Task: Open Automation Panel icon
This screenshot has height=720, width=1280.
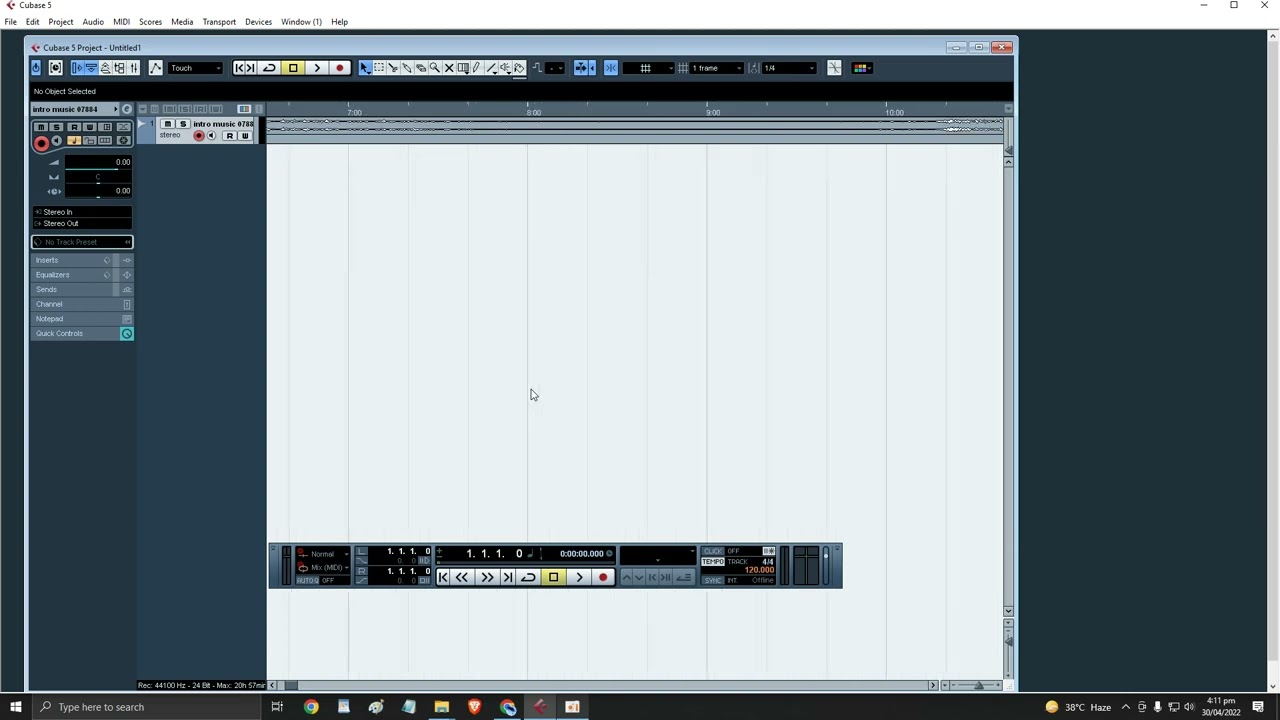Action: (155, 68)
